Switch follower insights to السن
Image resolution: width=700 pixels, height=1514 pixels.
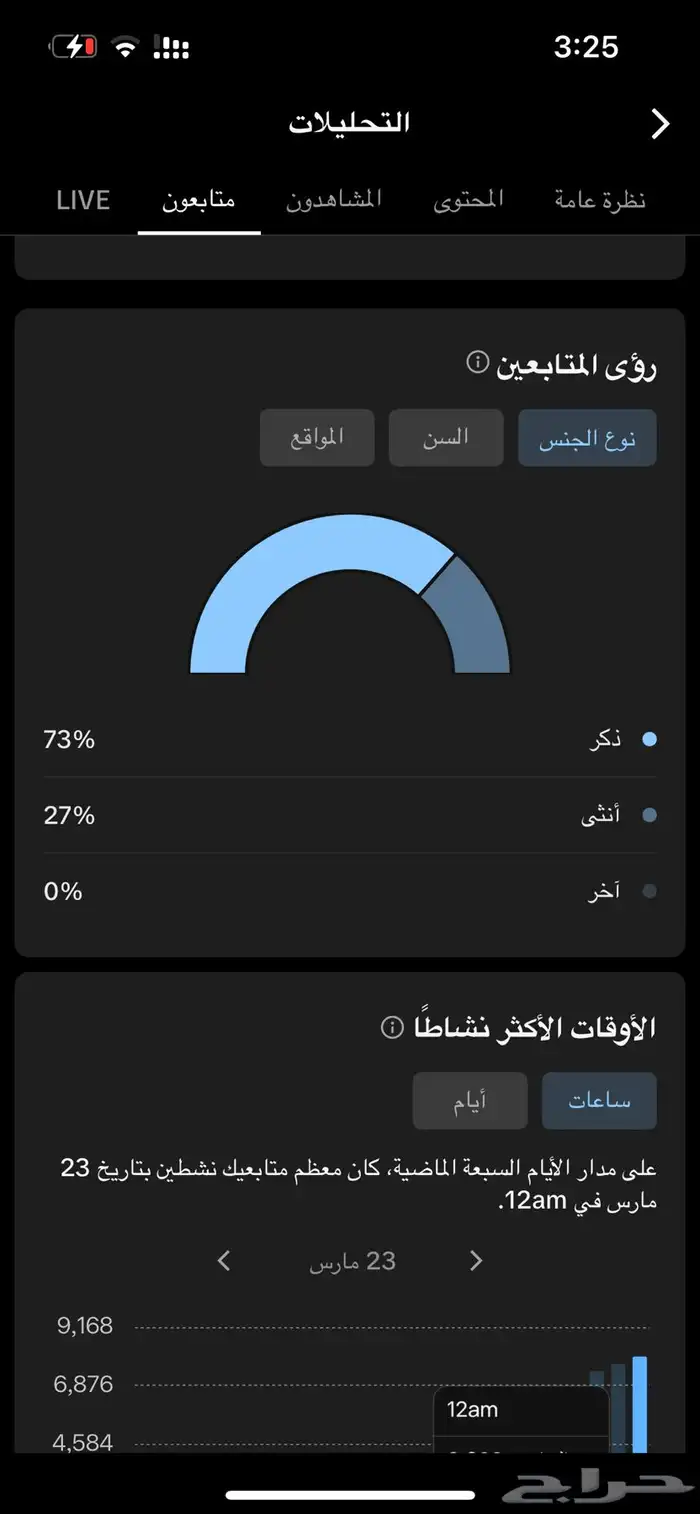[x=446, y=438]
